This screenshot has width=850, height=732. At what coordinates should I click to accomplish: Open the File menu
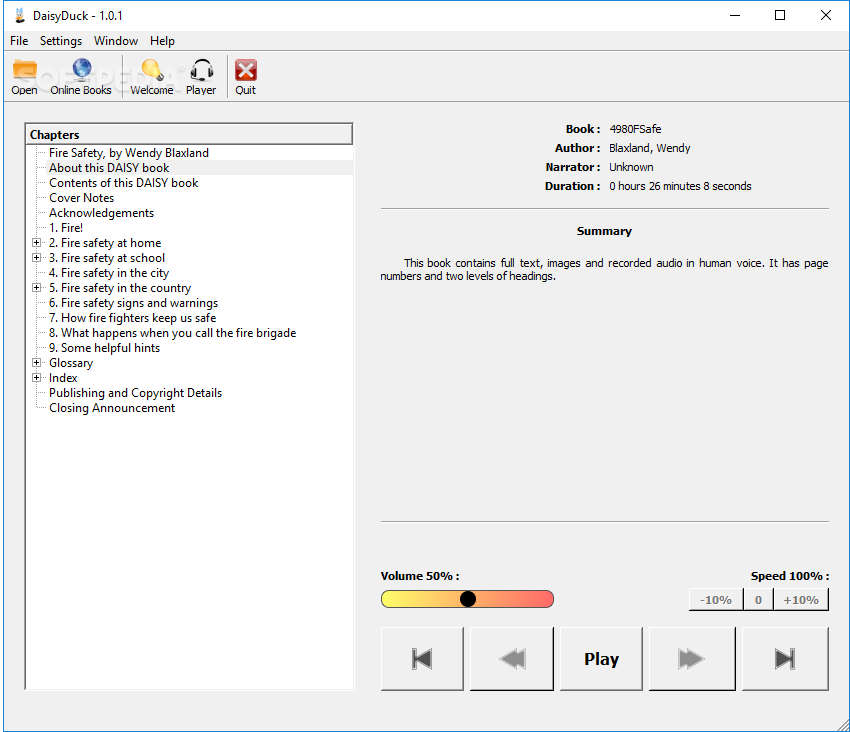pos(19,41)
